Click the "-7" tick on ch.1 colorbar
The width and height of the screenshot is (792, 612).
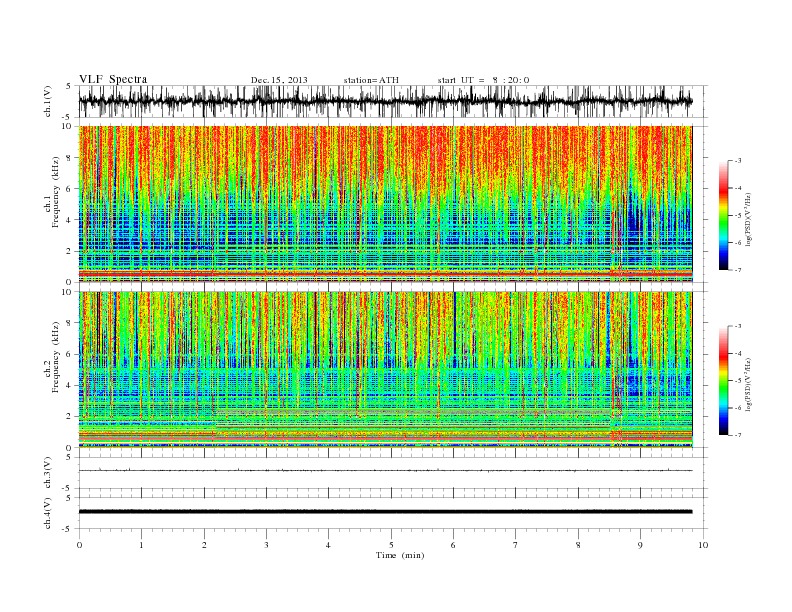point(738,270)
